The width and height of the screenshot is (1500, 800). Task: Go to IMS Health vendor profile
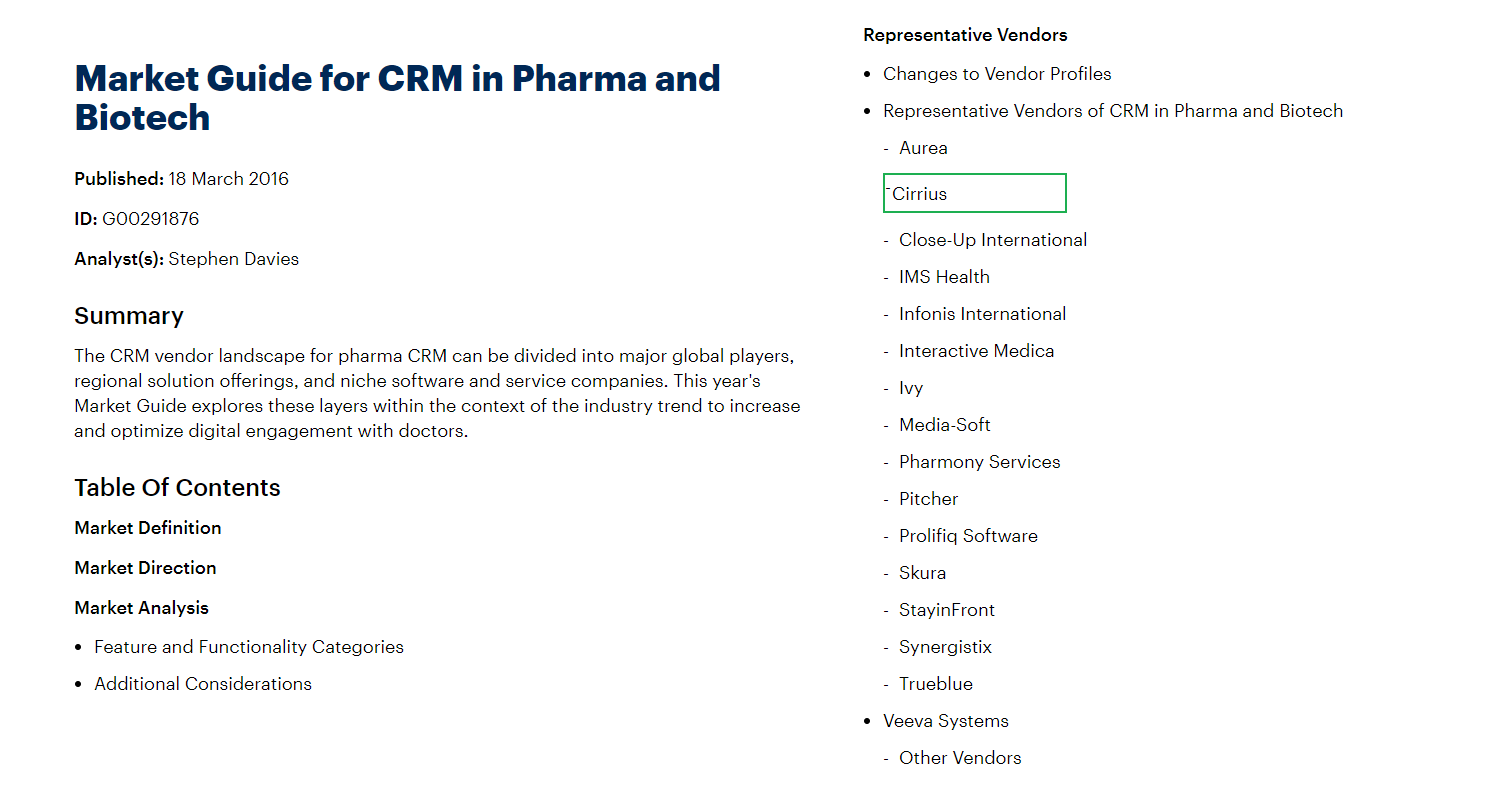(x=944, y=277)
